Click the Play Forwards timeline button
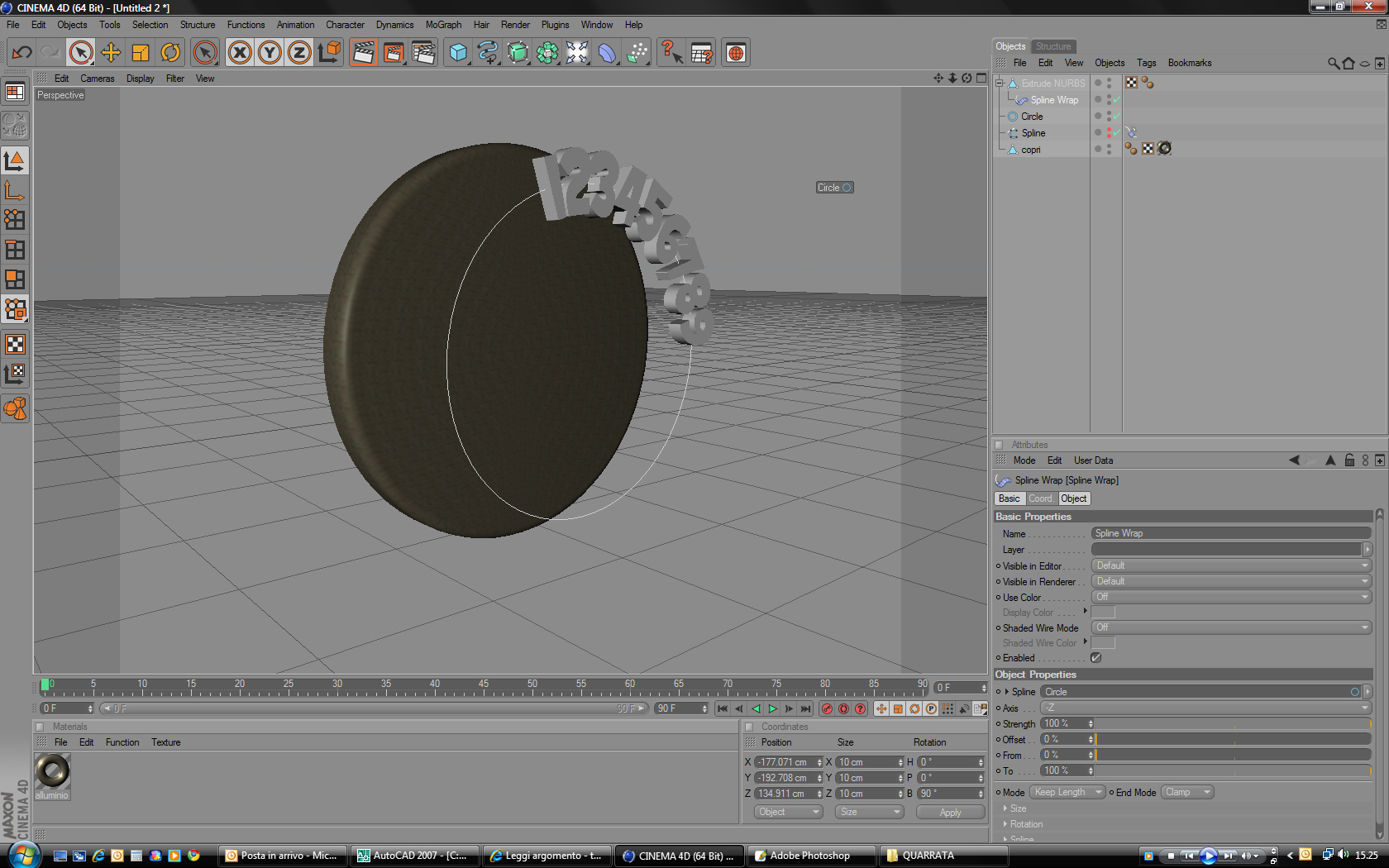 coord(772,708)
